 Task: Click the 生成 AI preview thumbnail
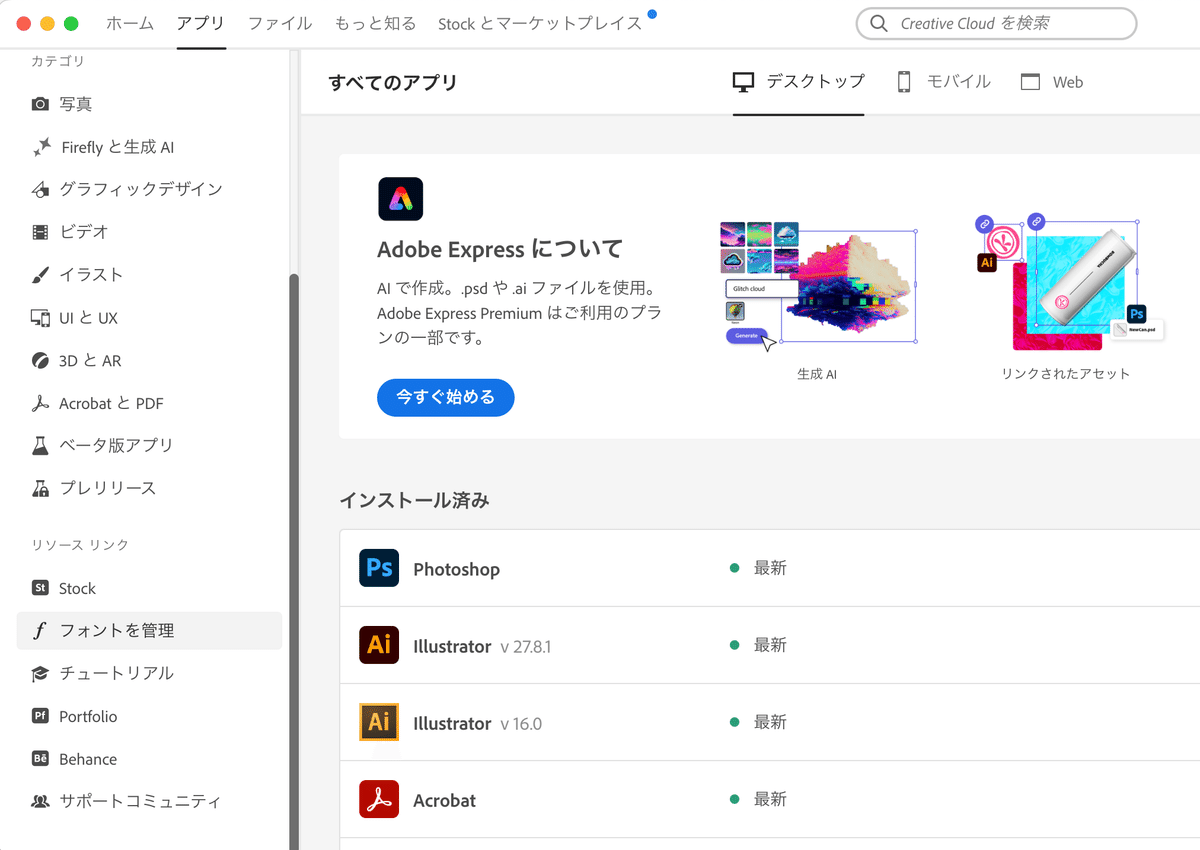[818, 287]
